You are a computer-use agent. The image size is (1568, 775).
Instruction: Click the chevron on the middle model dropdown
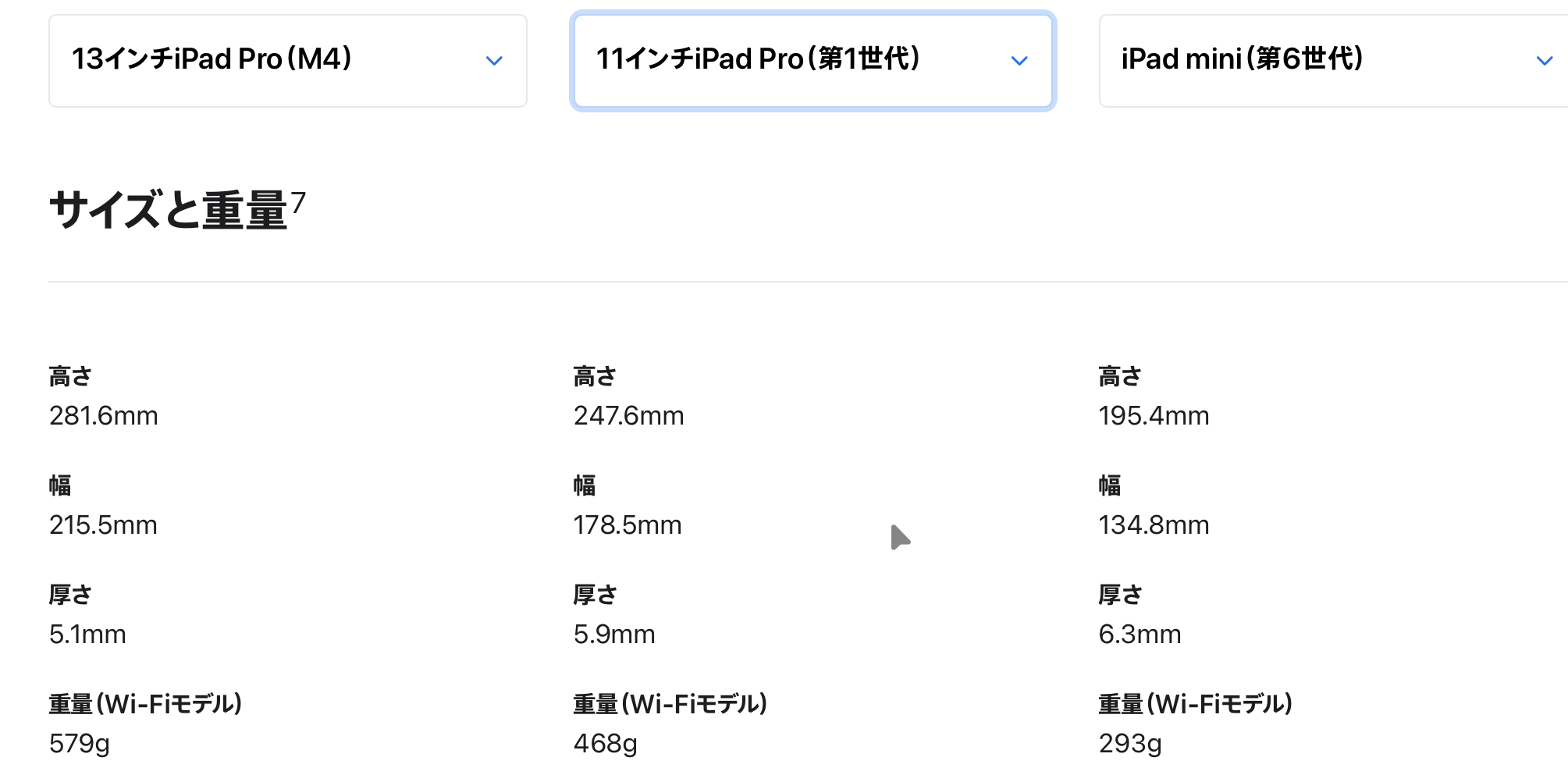1019,60
